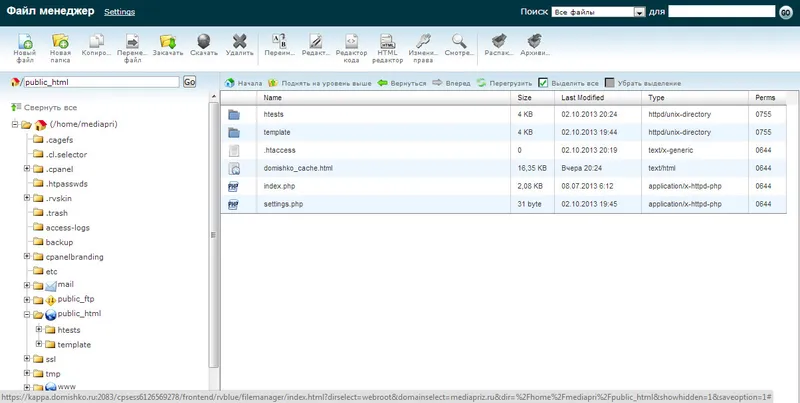Image resolution: width=800 pixels, height=403 pixels.
Task: Expand the cpanelbranding folder node
Action: tap(27, 256)
